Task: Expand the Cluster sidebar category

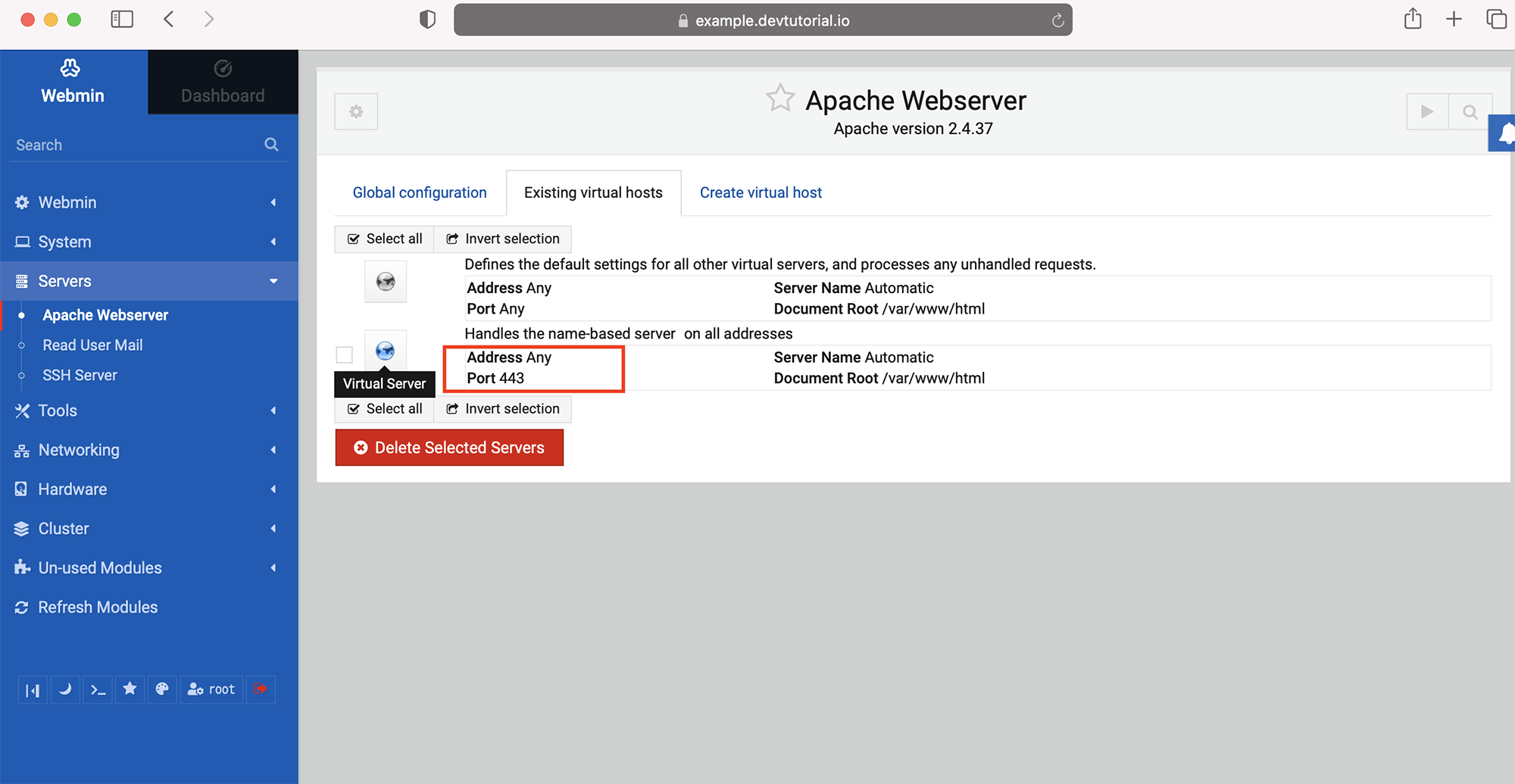Action: click(148, 529)
